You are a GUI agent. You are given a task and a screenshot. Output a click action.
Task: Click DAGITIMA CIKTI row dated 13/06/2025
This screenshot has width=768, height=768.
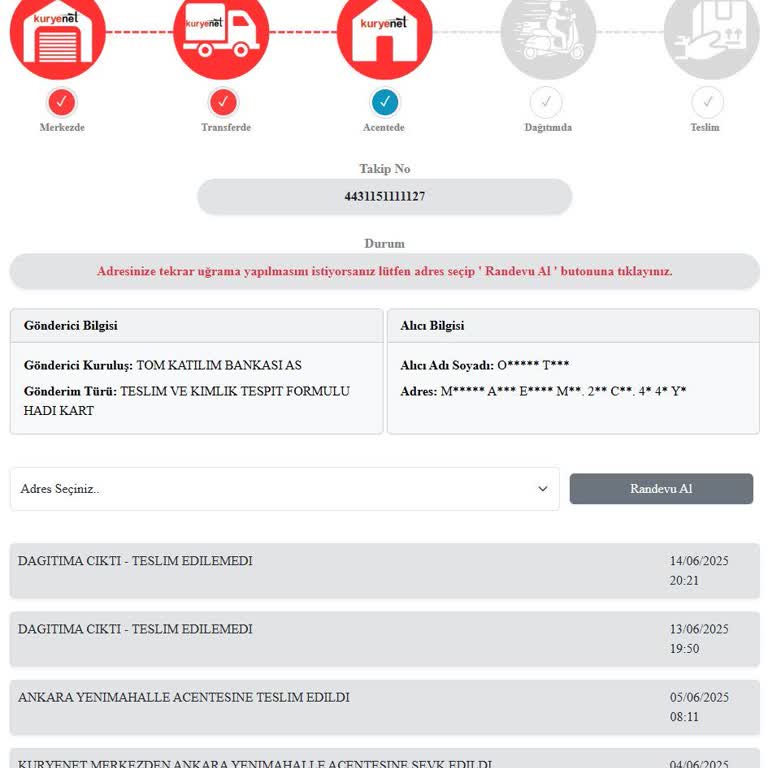(x=384, y=639)
